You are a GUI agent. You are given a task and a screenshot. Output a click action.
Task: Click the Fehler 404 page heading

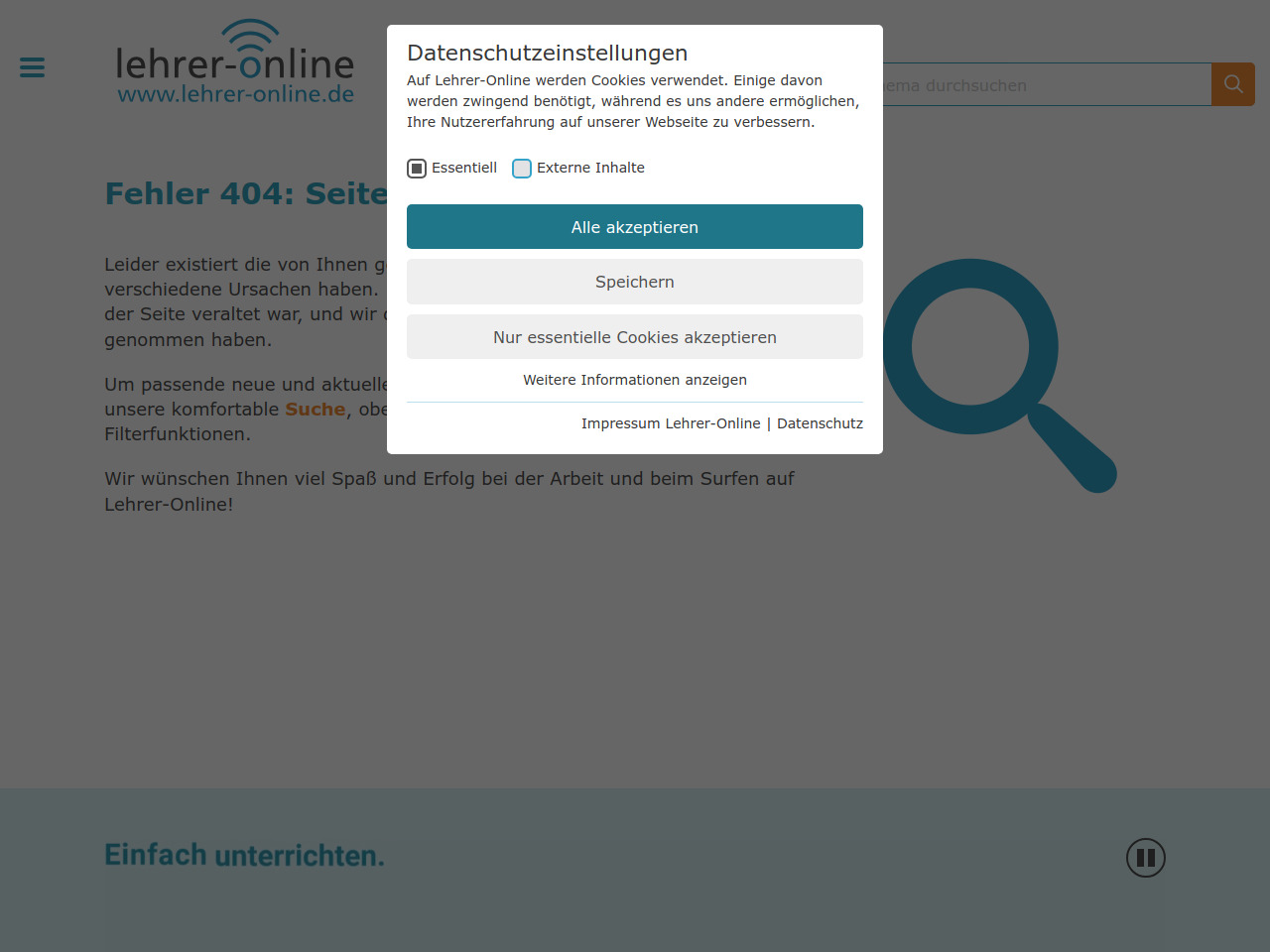[245, 193]
